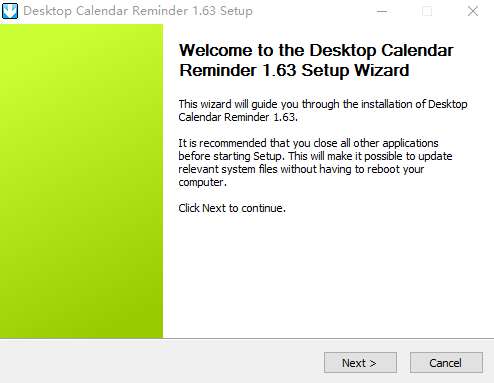The image size is (494, 383).
Task: Cancel the installation
Action: click(446, 362)
